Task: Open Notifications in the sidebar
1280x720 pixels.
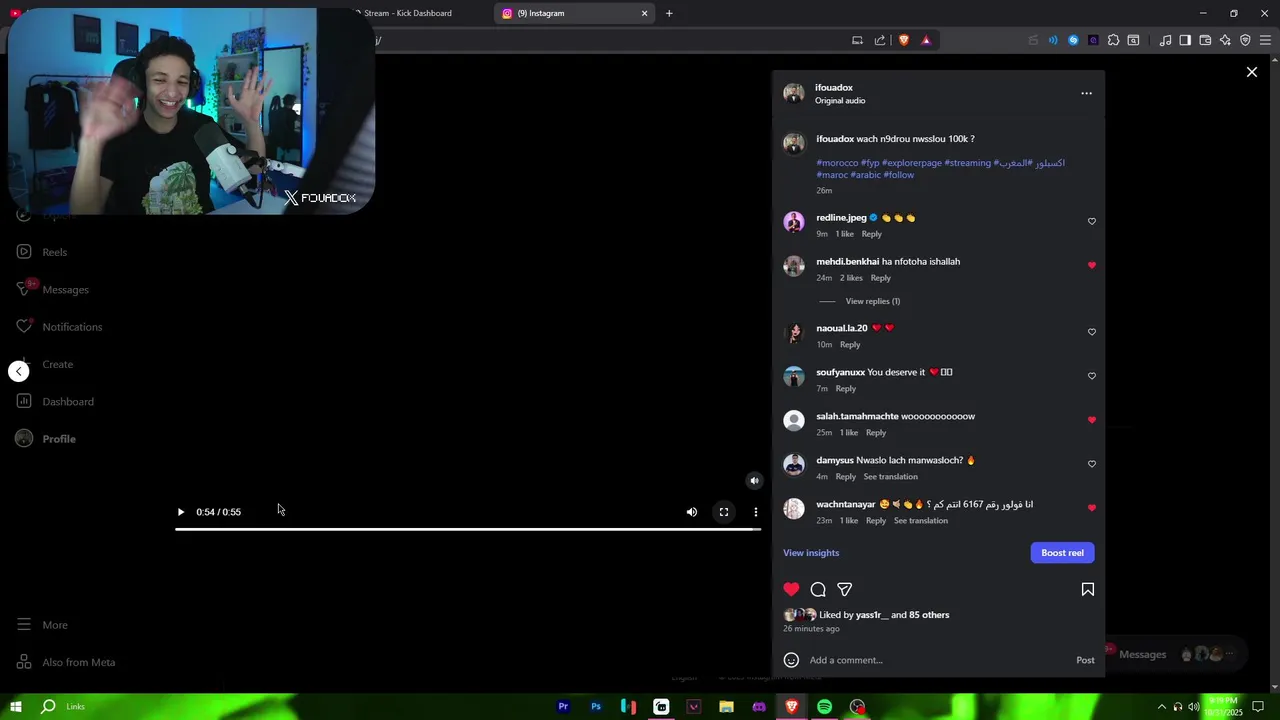Action: 60,327
